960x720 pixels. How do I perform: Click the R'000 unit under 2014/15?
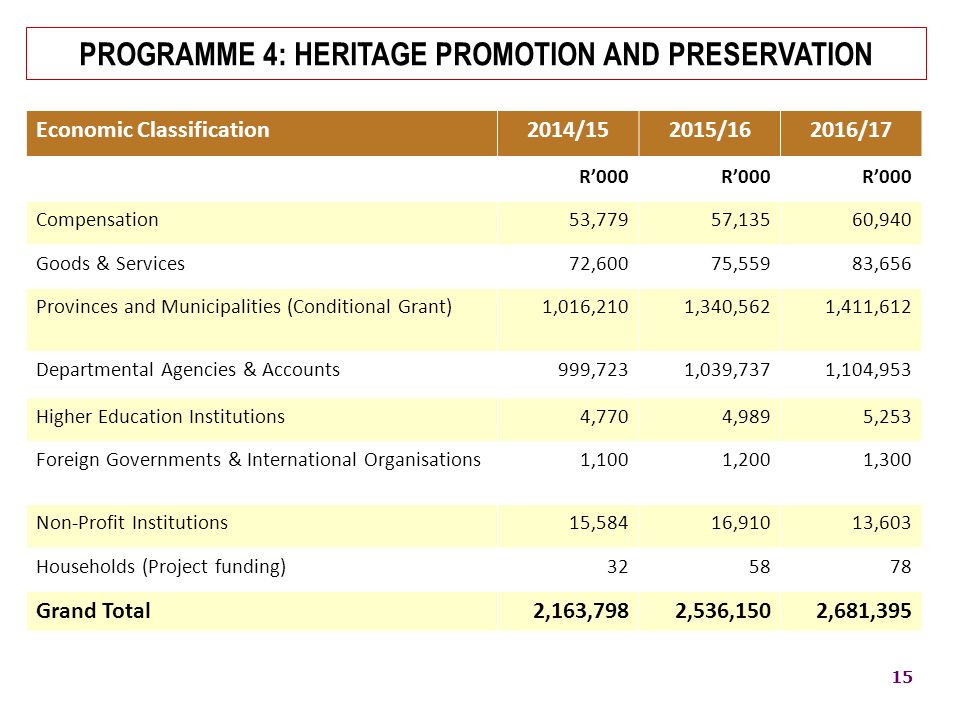tap(604, 177)
